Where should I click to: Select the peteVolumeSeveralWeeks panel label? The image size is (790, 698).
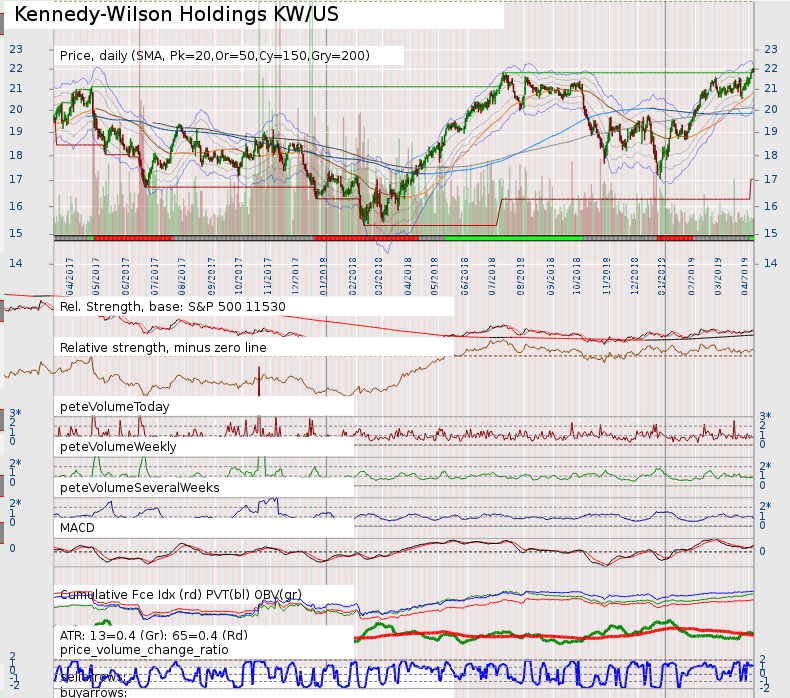[x=140, y=488]
